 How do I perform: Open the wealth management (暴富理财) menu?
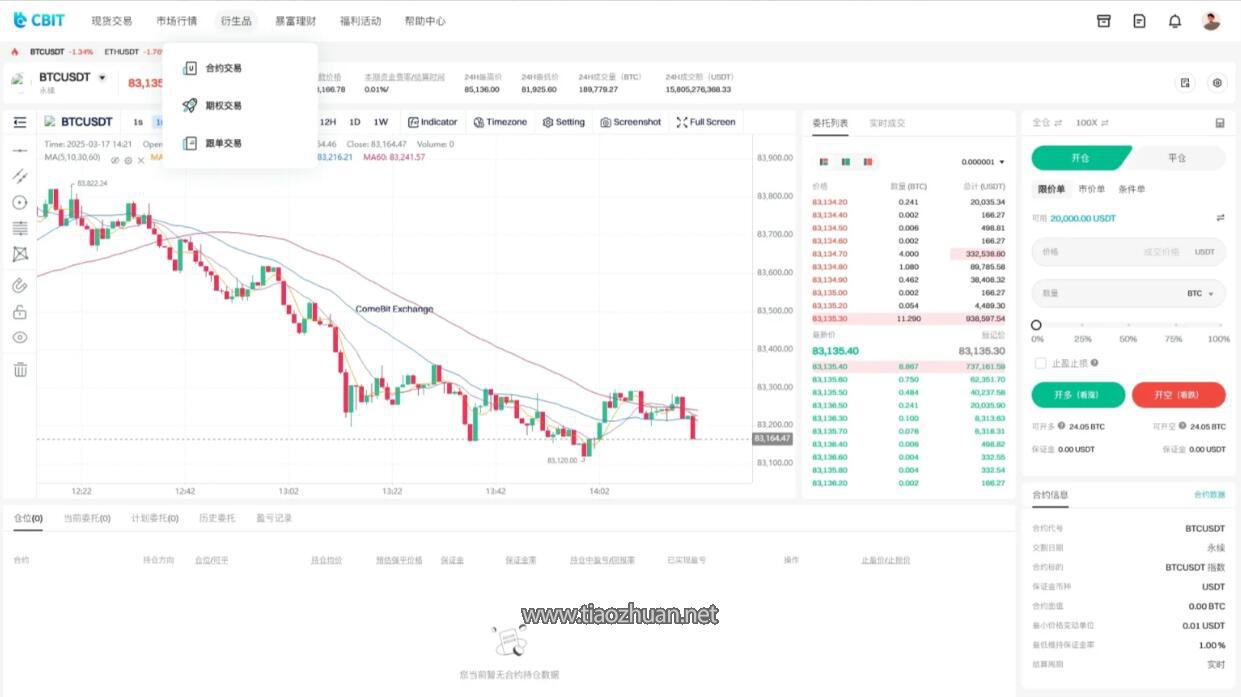295,21
